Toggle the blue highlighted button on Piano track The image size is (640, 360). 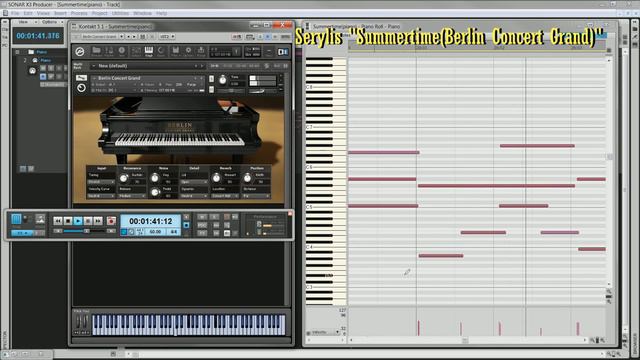pos(43,76)
